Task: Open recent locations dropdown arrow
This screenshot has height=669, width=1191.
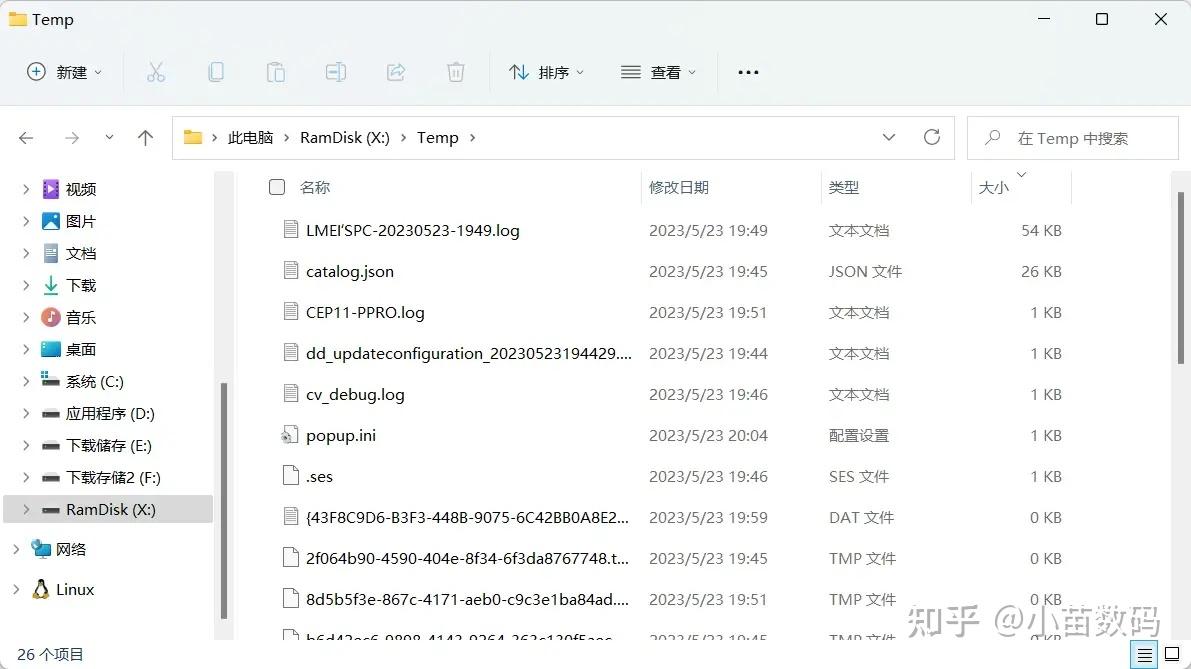Action: [109, 137]
